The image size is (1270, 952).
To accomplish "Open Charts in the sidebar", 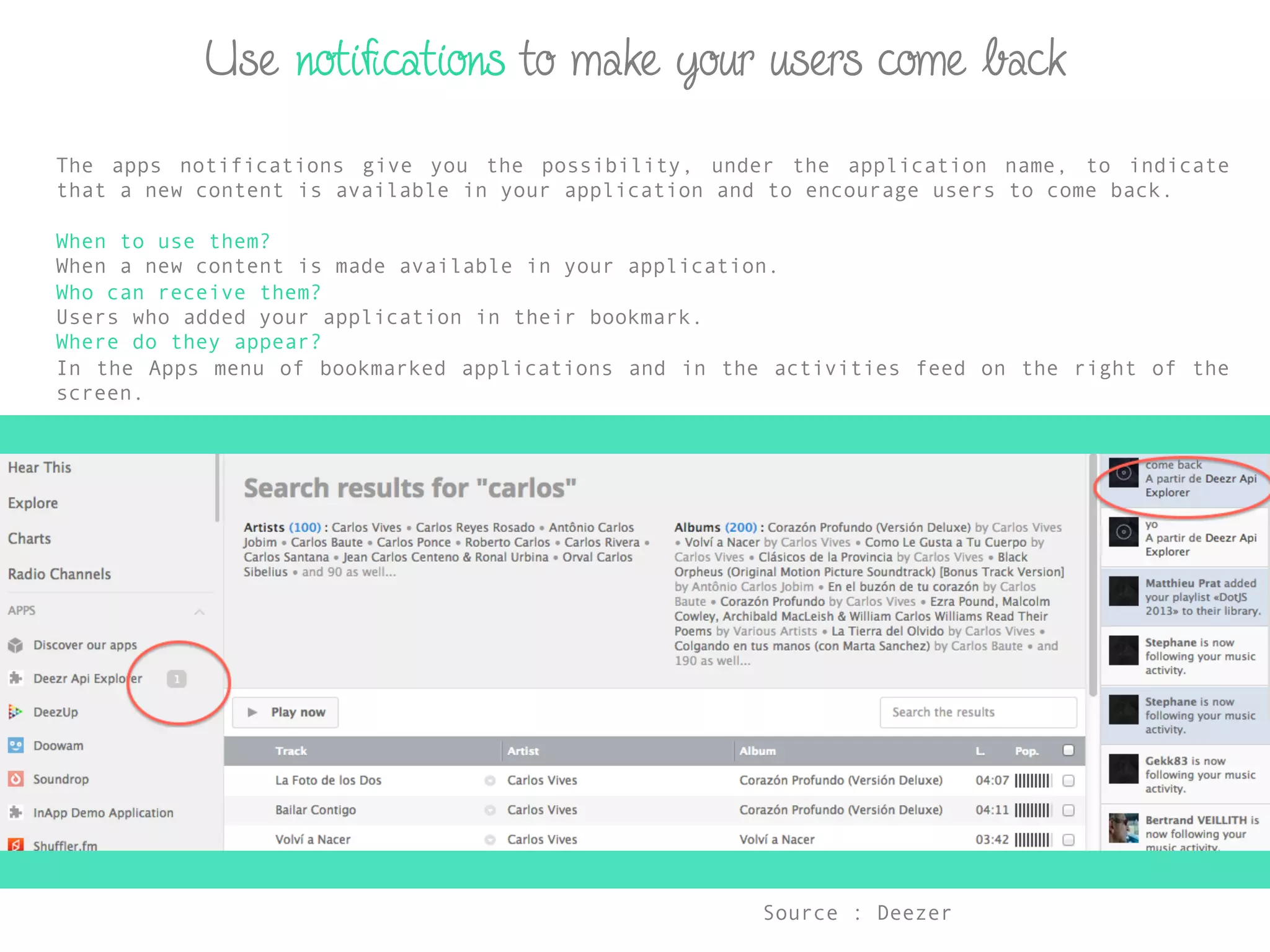I will click(29, 539).
